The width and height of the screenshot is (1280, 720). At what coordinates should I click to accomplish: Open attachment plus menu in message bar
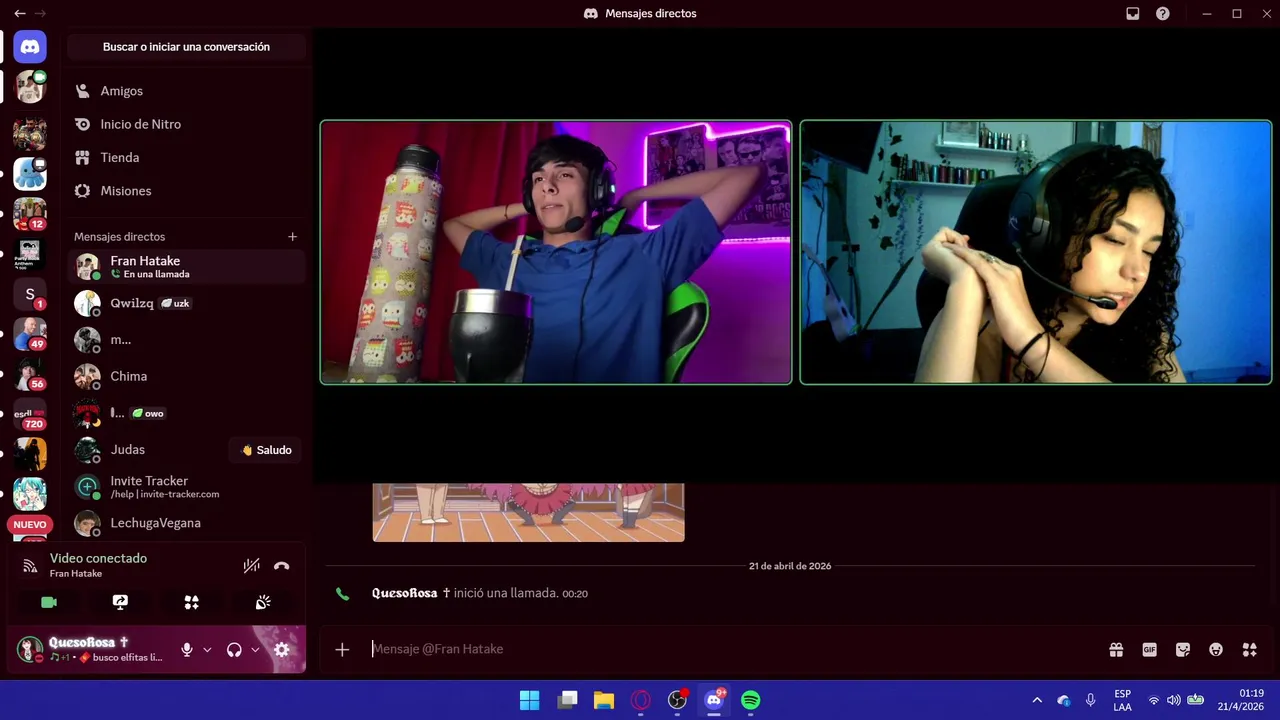click(342, 650)
